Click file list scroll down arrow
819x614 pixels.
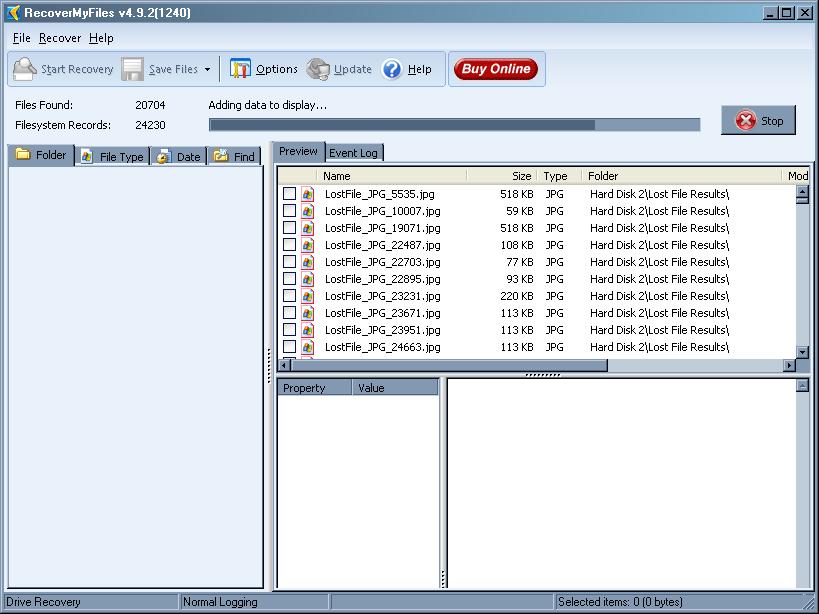click(802, 352)
